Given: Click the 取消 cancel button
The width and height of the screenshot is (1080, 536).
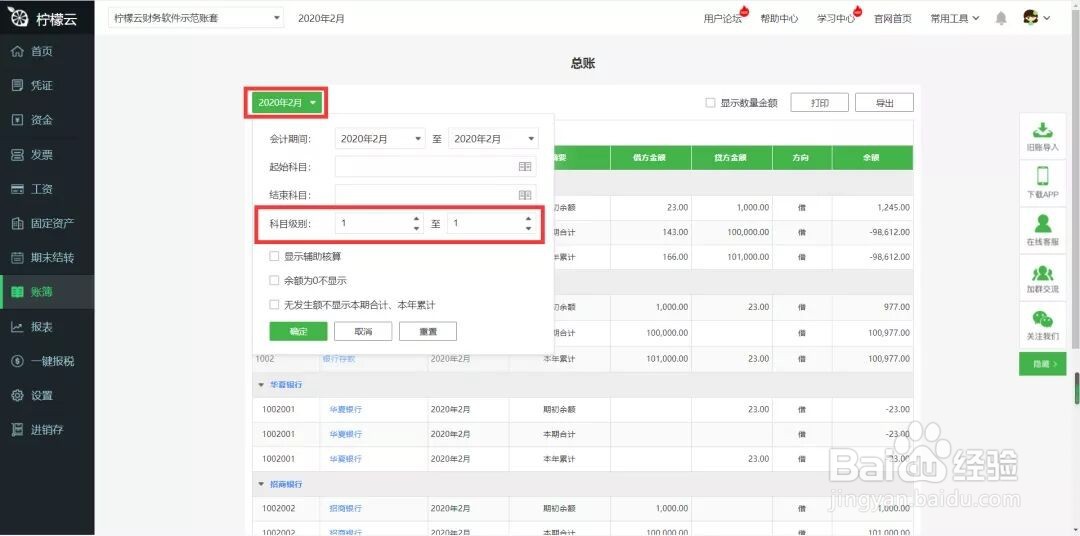Looking at the screenshot, I should (363, 331).
